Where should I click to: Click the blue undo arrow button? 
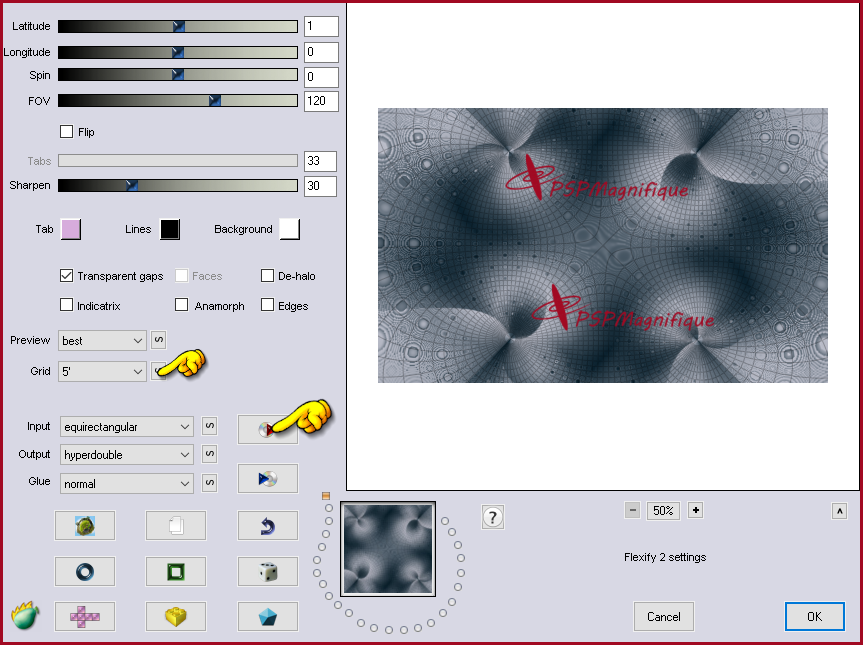(x=267, y=526)
